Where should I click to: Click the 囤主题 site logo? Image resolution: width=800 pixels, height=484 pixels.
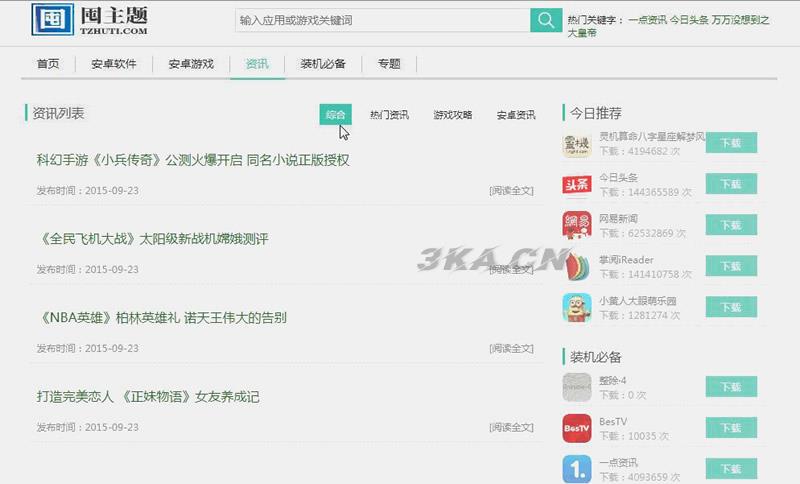[90, 19]
